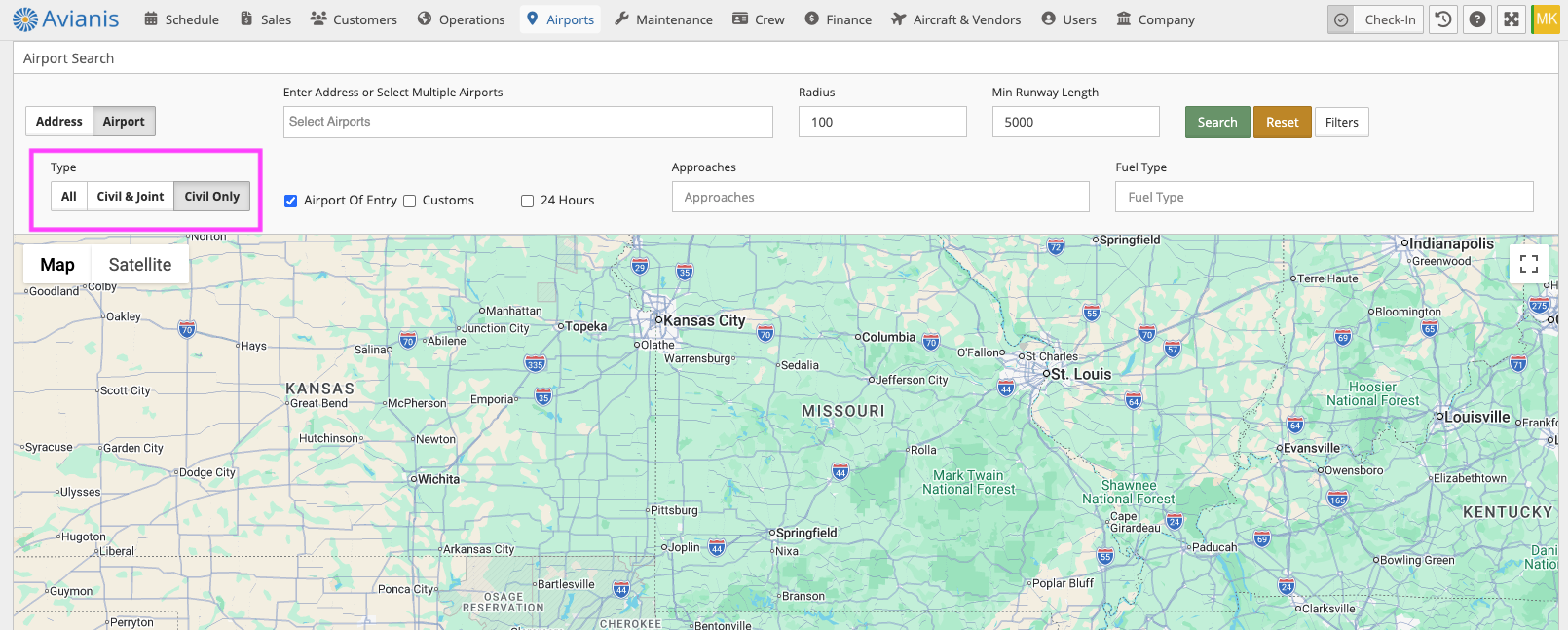Enable the Customs checkbox

click(x=410, y=201)
